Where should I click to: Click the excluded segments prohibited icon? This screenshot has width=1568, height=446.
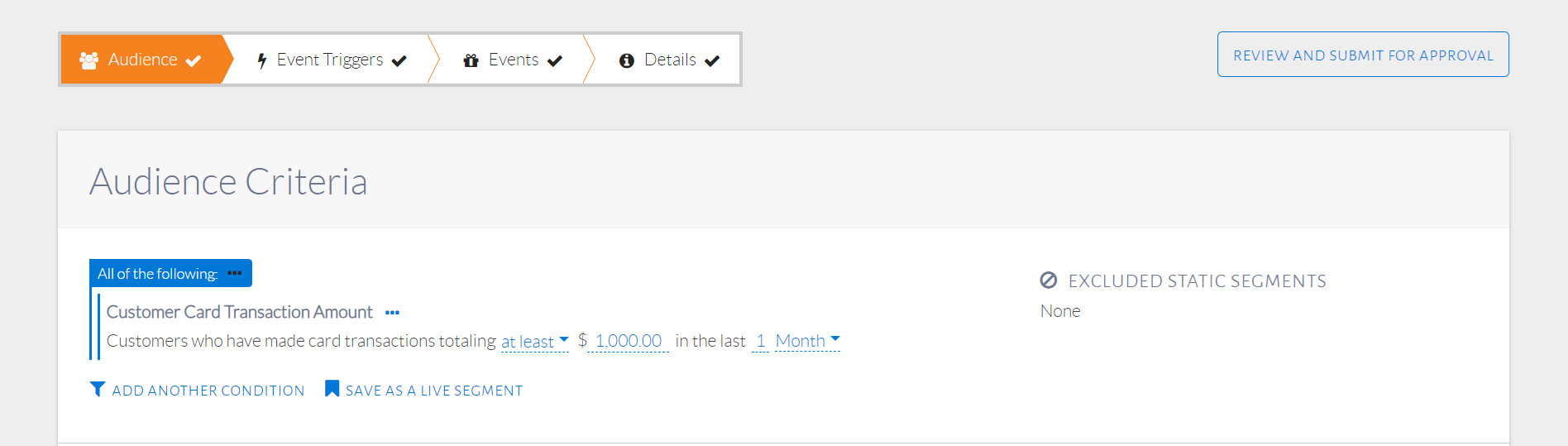(1049, 281)
